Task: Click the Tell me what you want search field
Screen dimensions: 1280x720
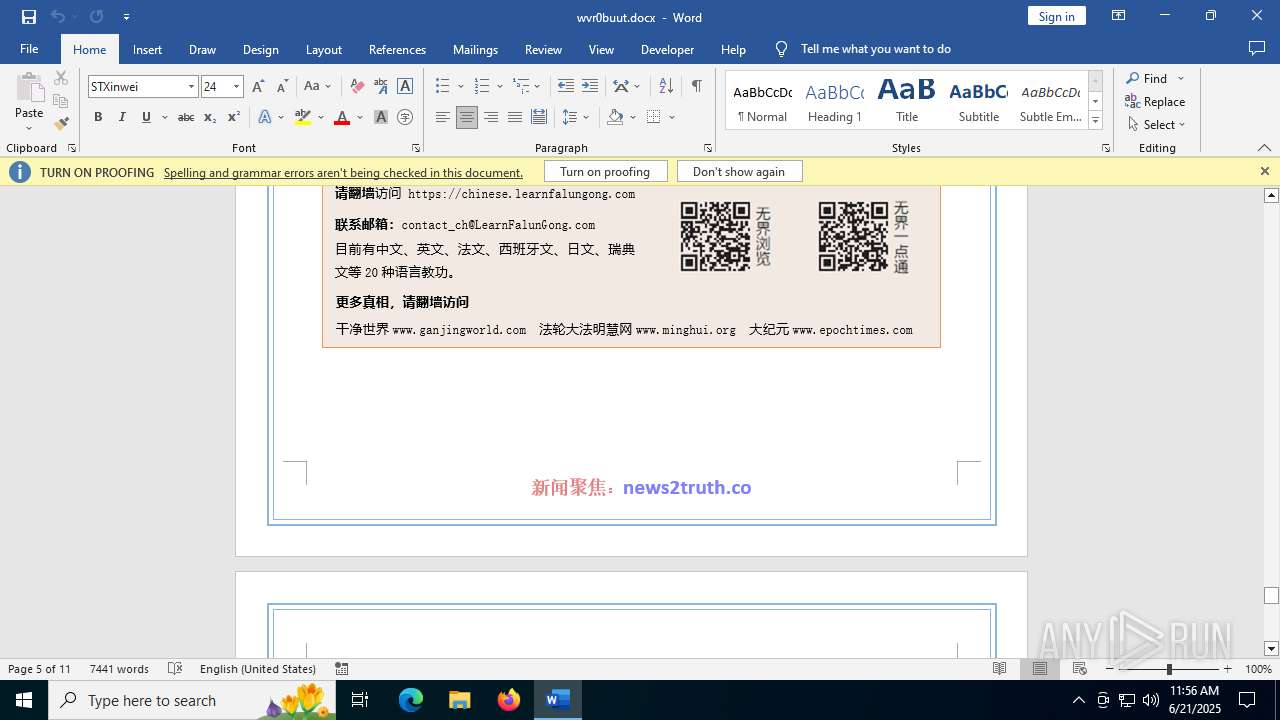Action: coord(875,49)
